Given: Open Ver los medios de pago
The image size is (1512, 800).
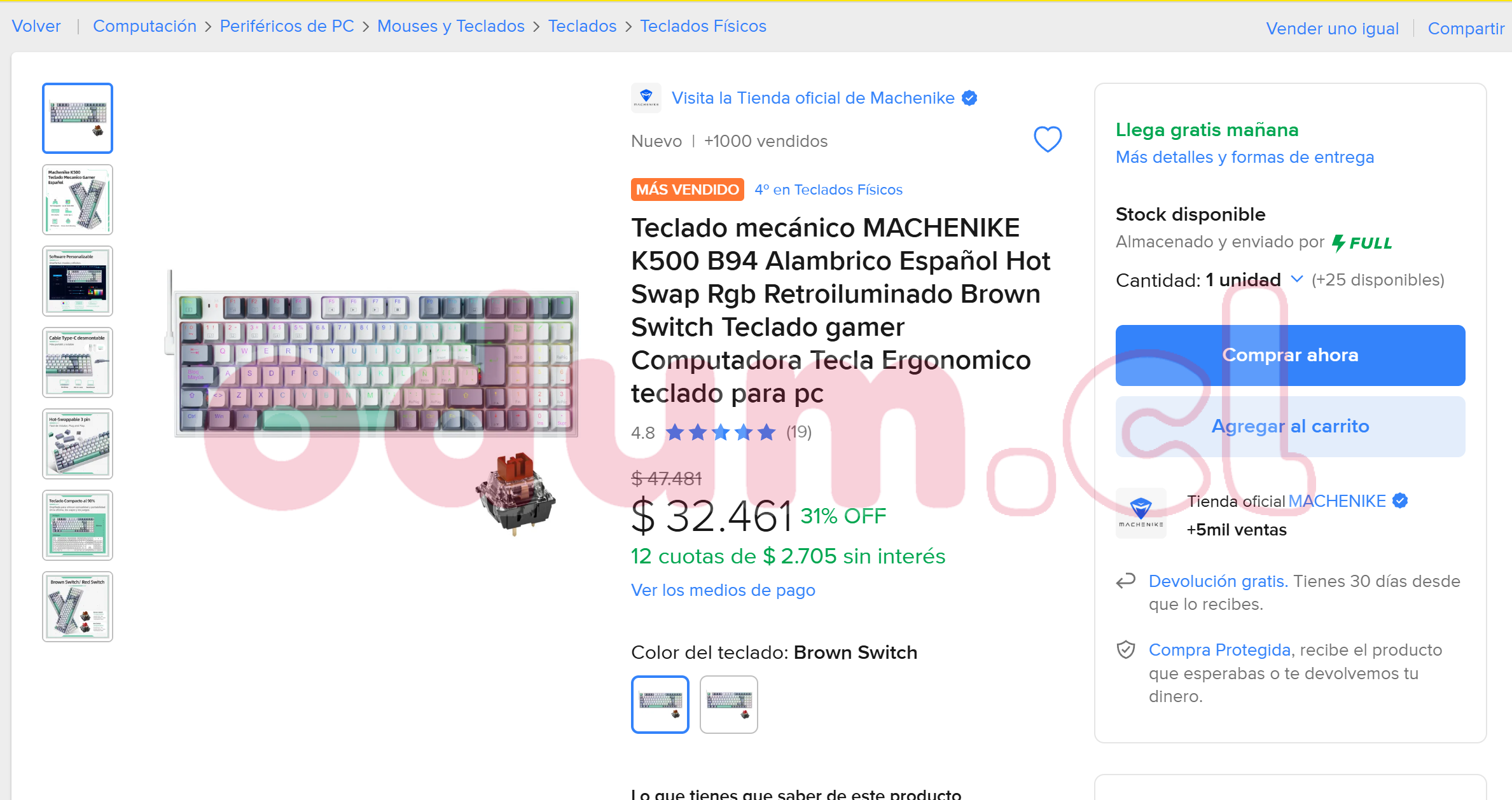Looking at the screenshot, I should (x=723, y=590).
